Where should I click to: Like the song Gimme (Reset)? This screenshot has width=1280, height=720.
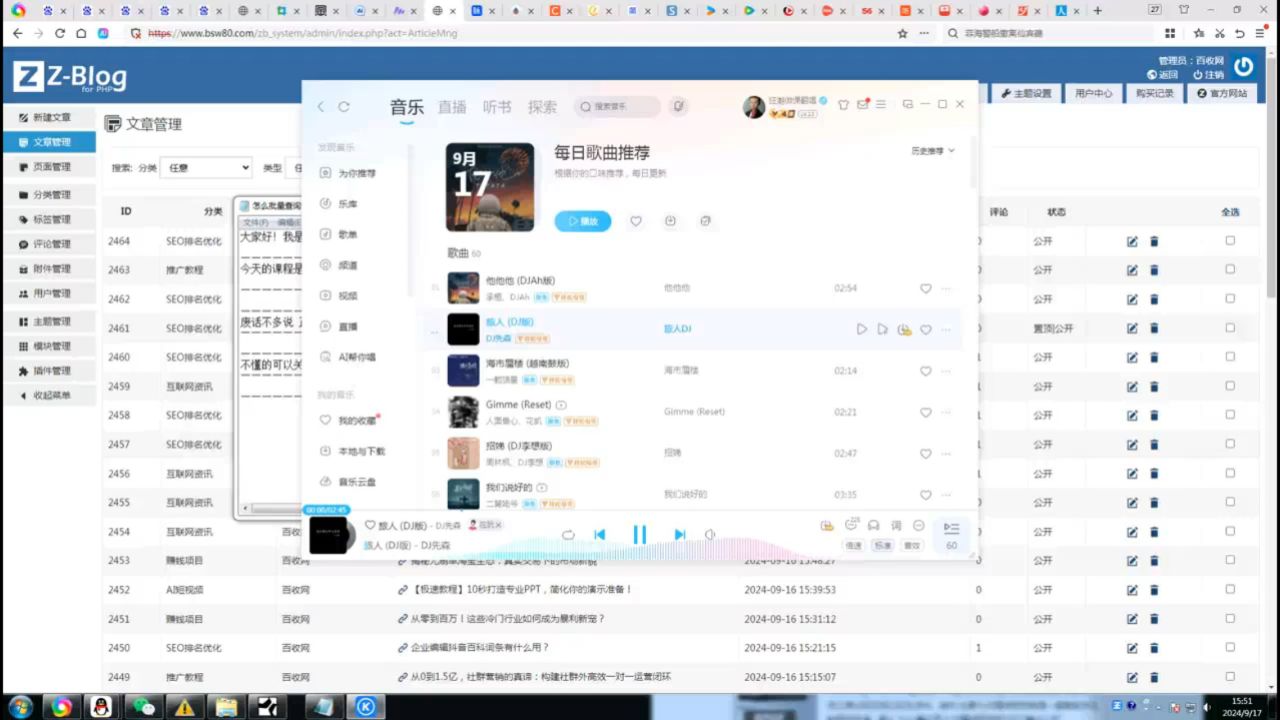(x=926, y=412)
